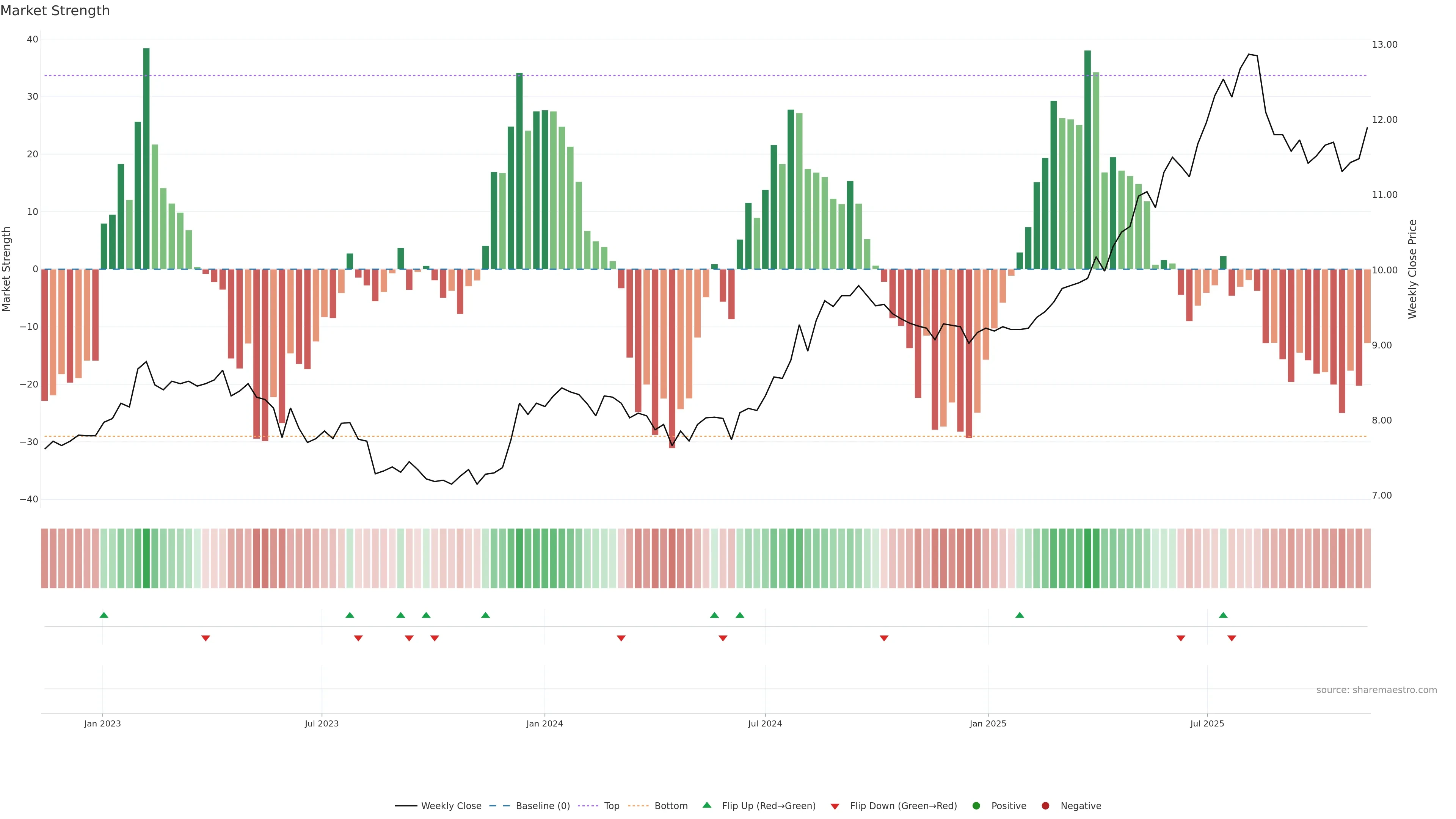Click the last red flip-down triangle marker
1456x819 pixels.
click(1232, 638)
